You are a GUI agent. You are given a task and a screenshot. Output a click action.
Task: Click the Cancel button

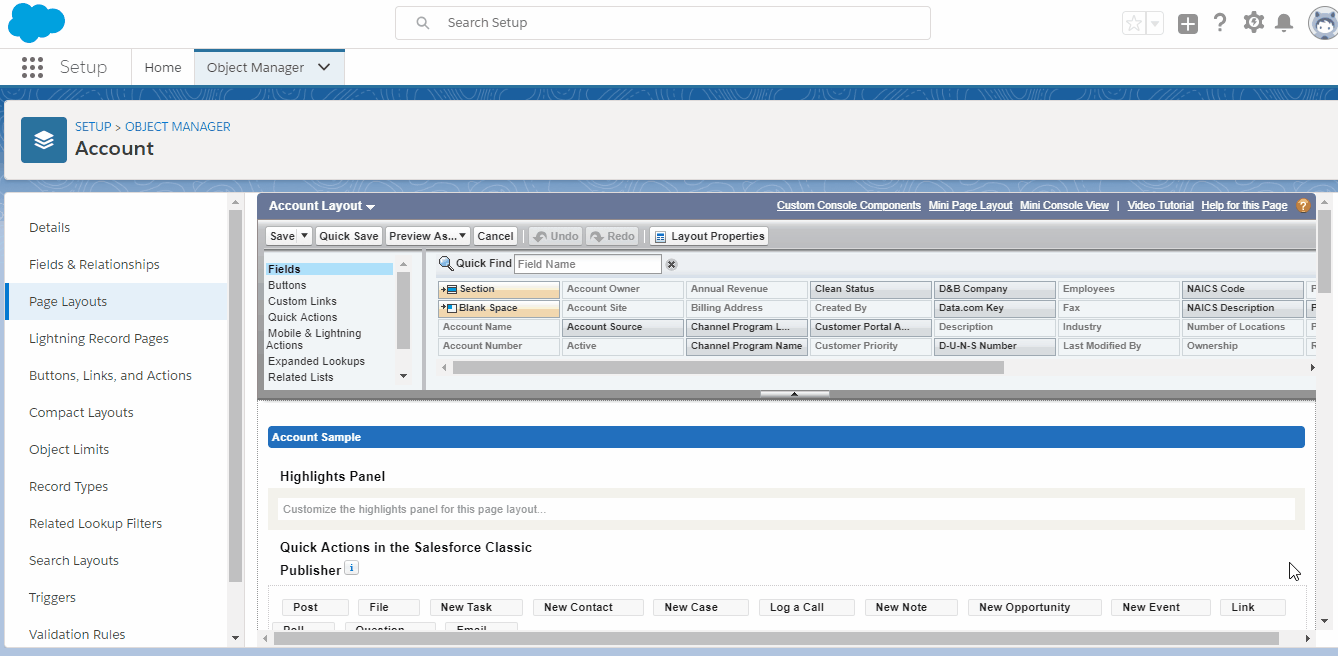495,236
